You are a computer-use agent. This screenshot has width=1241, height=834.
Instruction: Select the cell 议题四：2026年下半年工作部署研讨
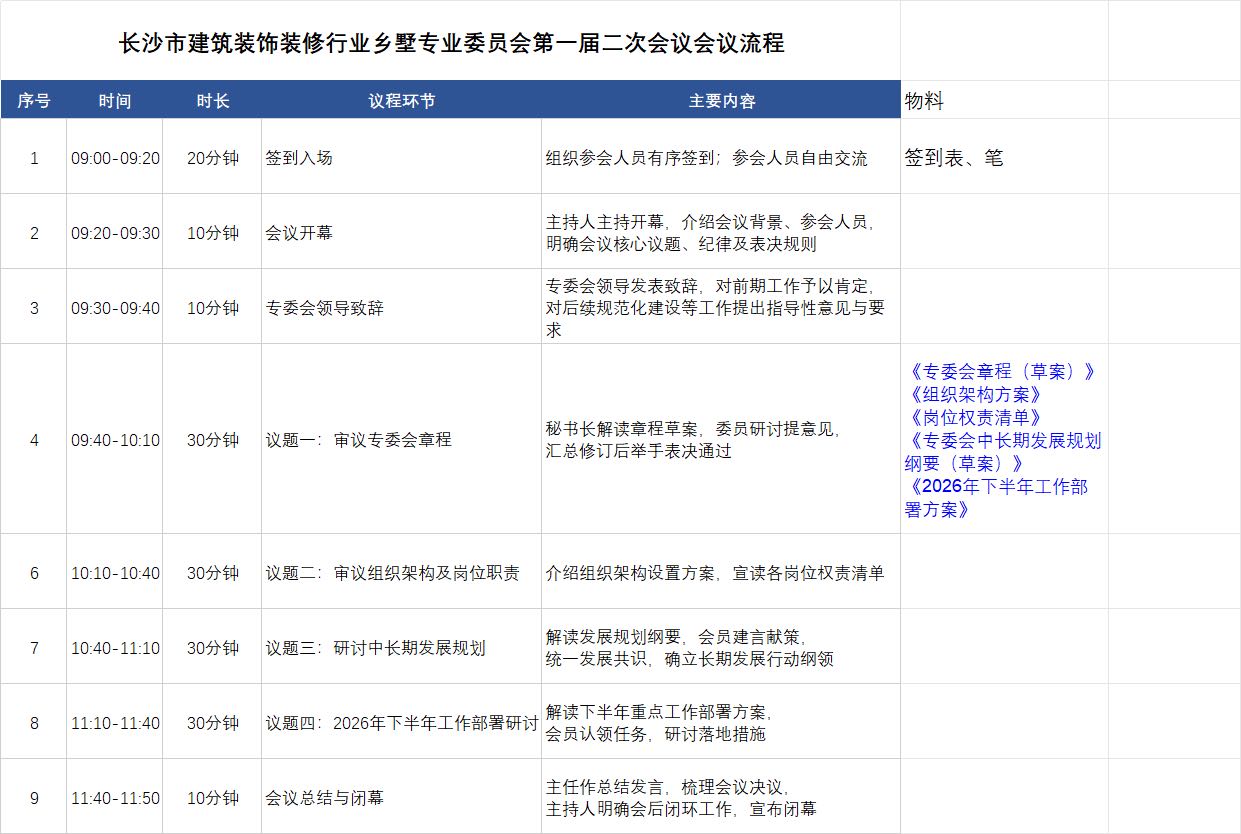point(401,722)
